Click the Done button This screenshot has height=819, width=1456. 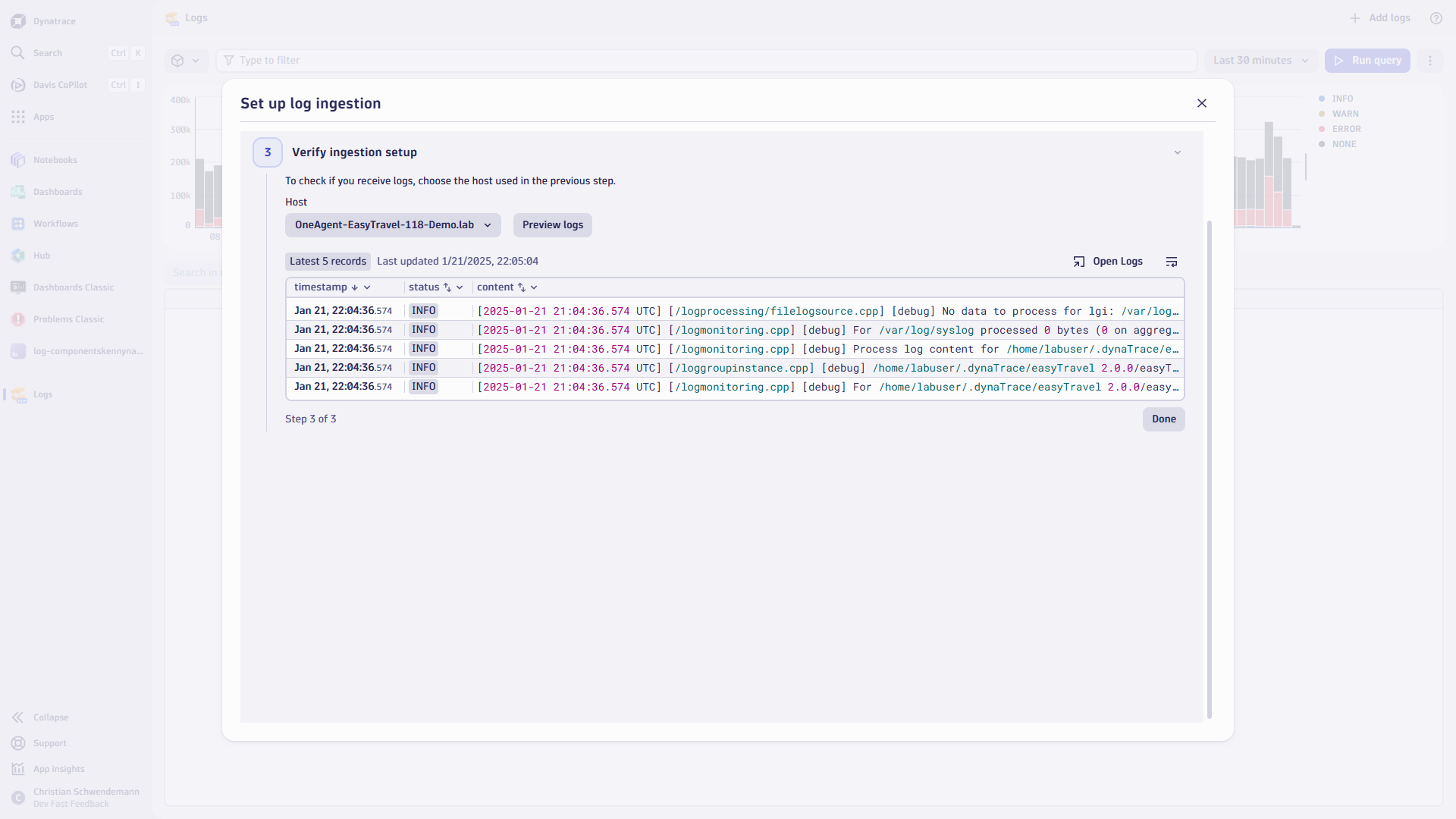tap(1164, 419)
